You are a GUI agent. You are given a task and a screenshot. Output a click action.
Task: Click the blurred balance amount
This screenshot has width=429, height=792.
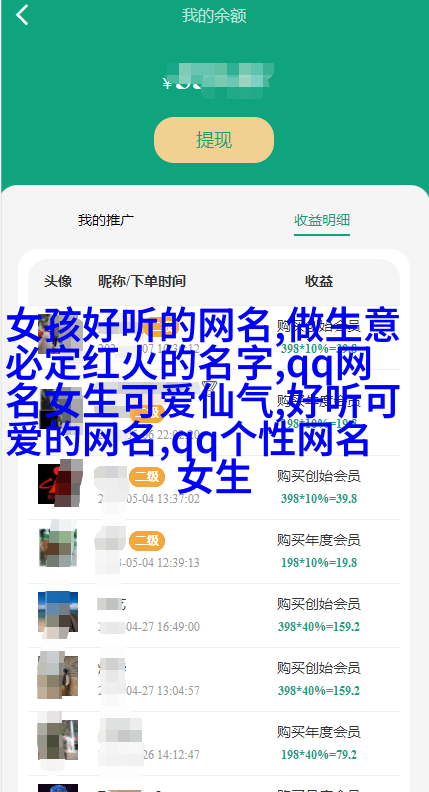pos(219,80)
